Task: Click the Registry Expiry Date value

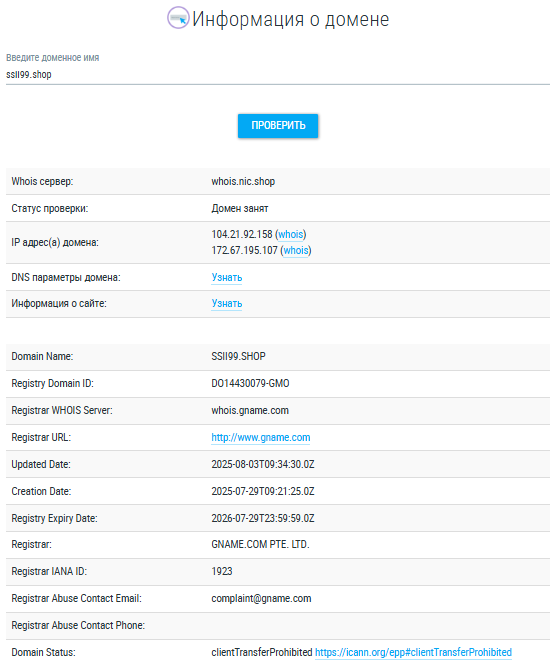Action: pyautogui.click(x=263, y=518)
